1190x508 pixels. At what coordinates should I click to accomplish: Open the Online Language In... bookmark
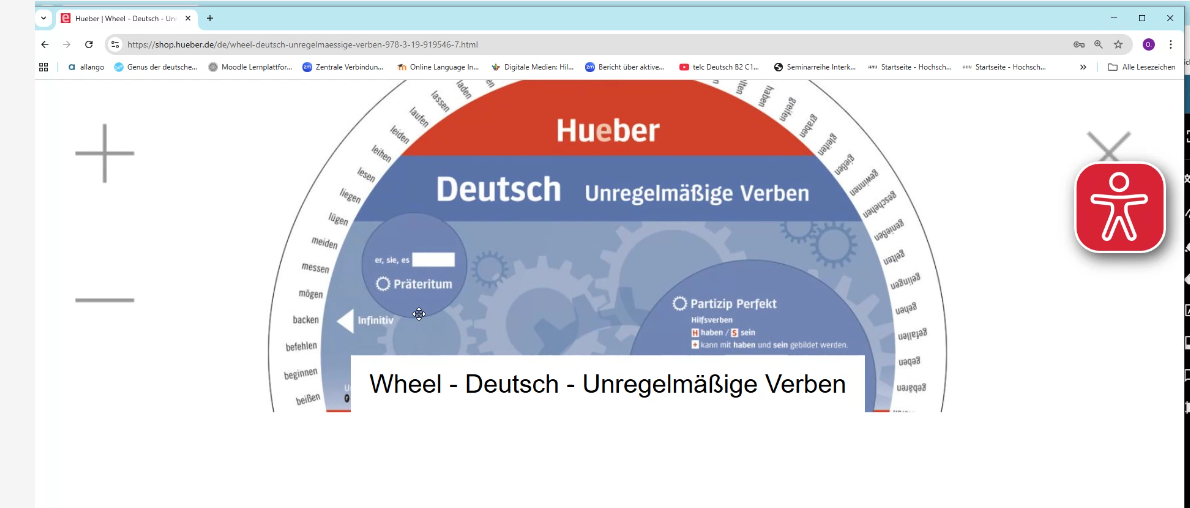coord(438,67)
